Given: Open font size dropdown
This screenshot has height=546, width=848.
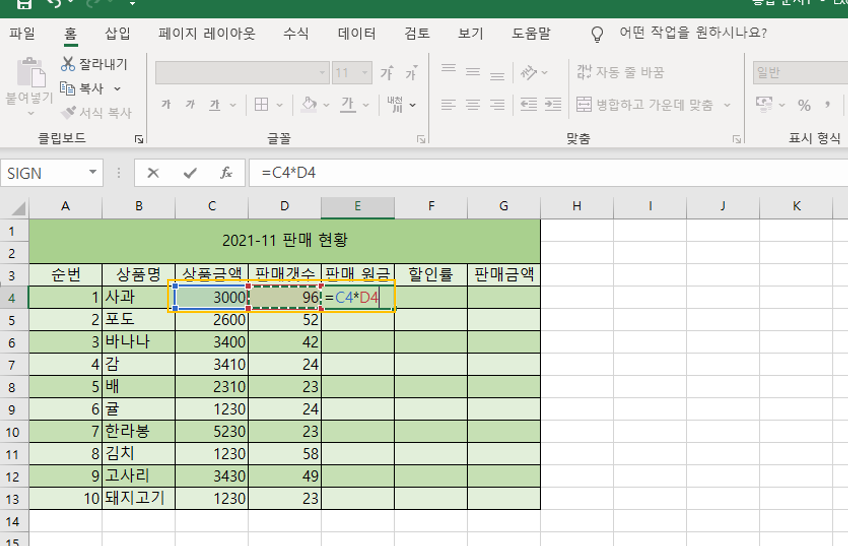Looking at the screenshot, I should coord(365,72).
